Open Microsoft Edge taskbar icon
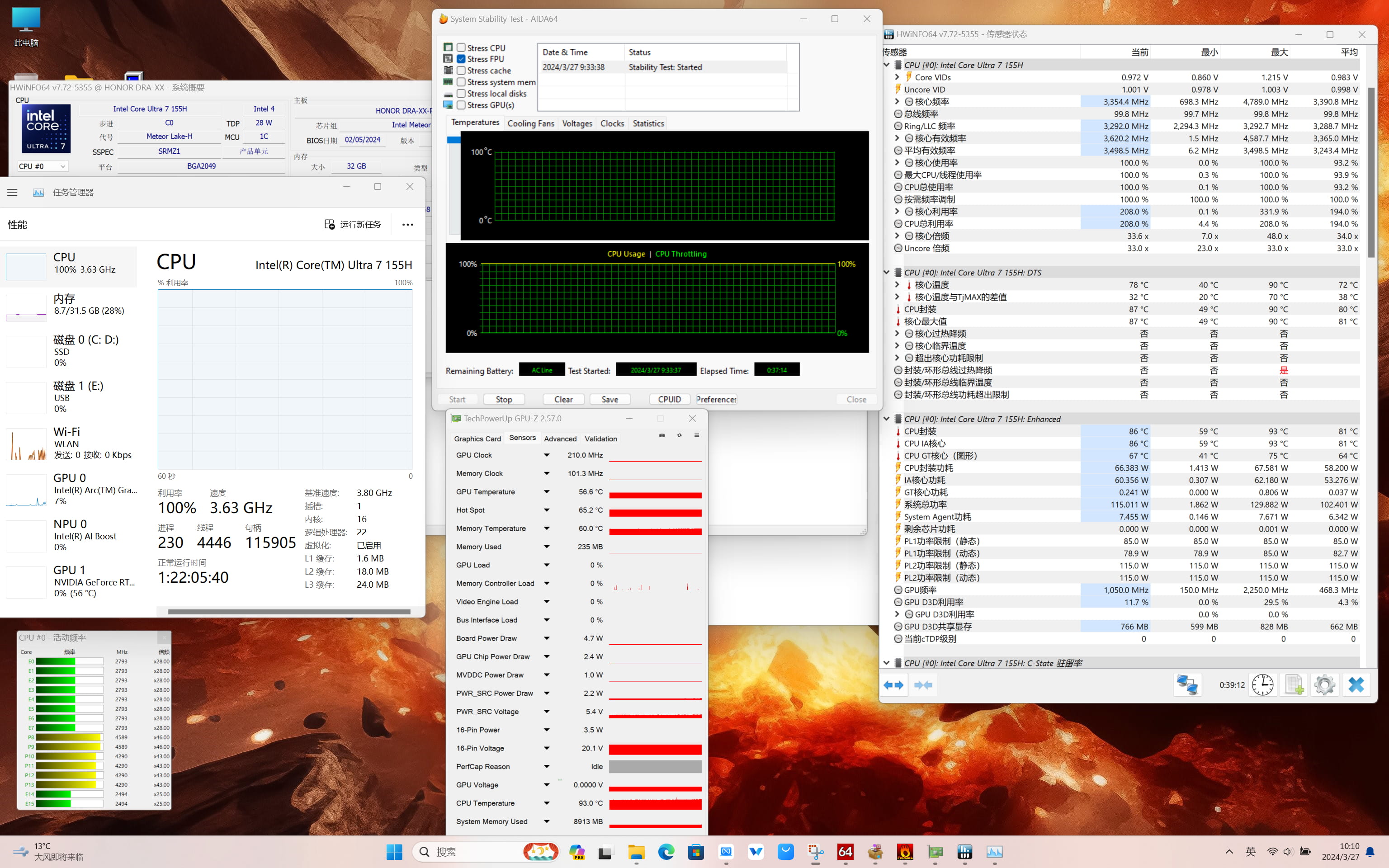 [x=666, y=851]
